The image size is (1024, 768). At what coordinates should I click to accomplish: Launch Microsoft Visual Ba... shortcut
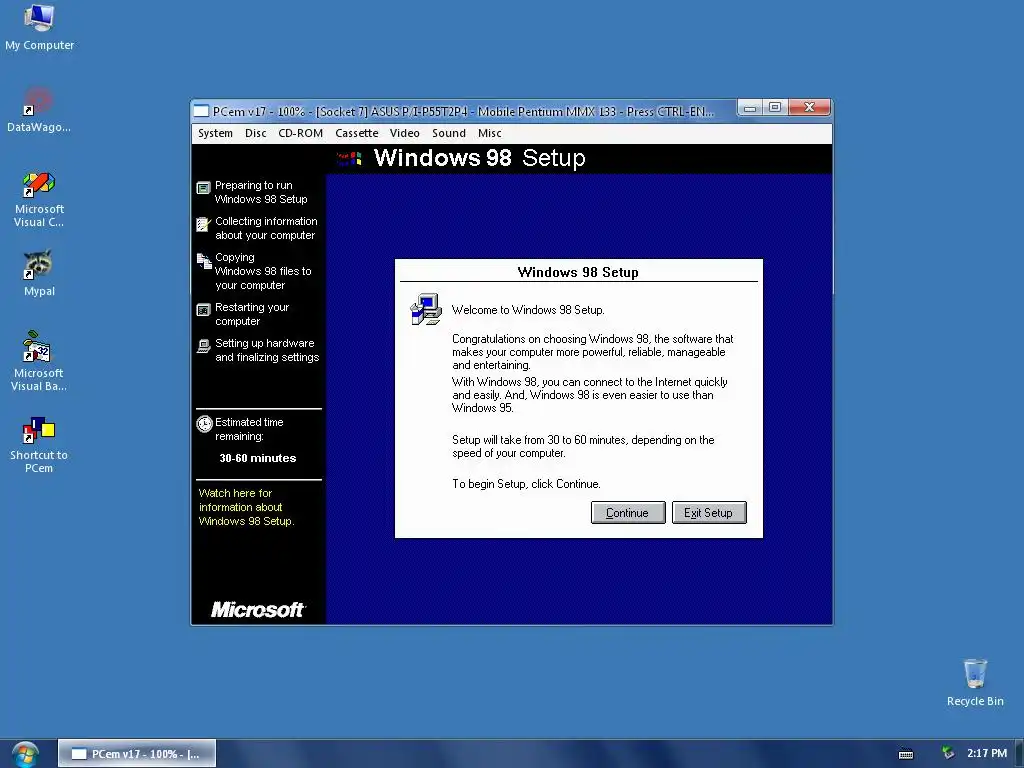[39, 361]
